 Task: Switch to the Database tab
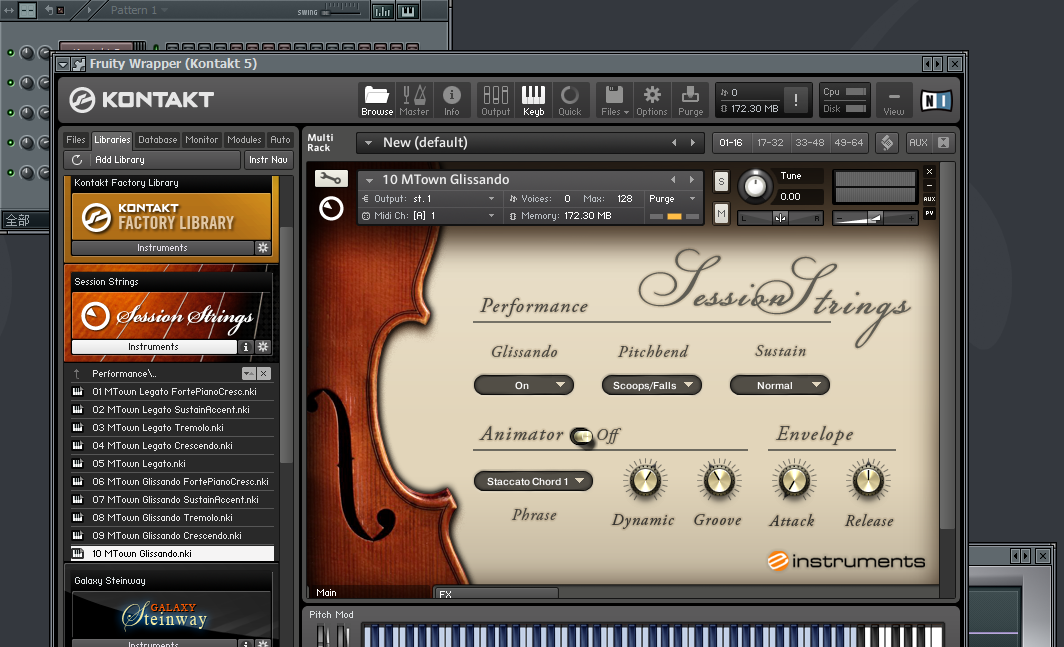point(157,140)
